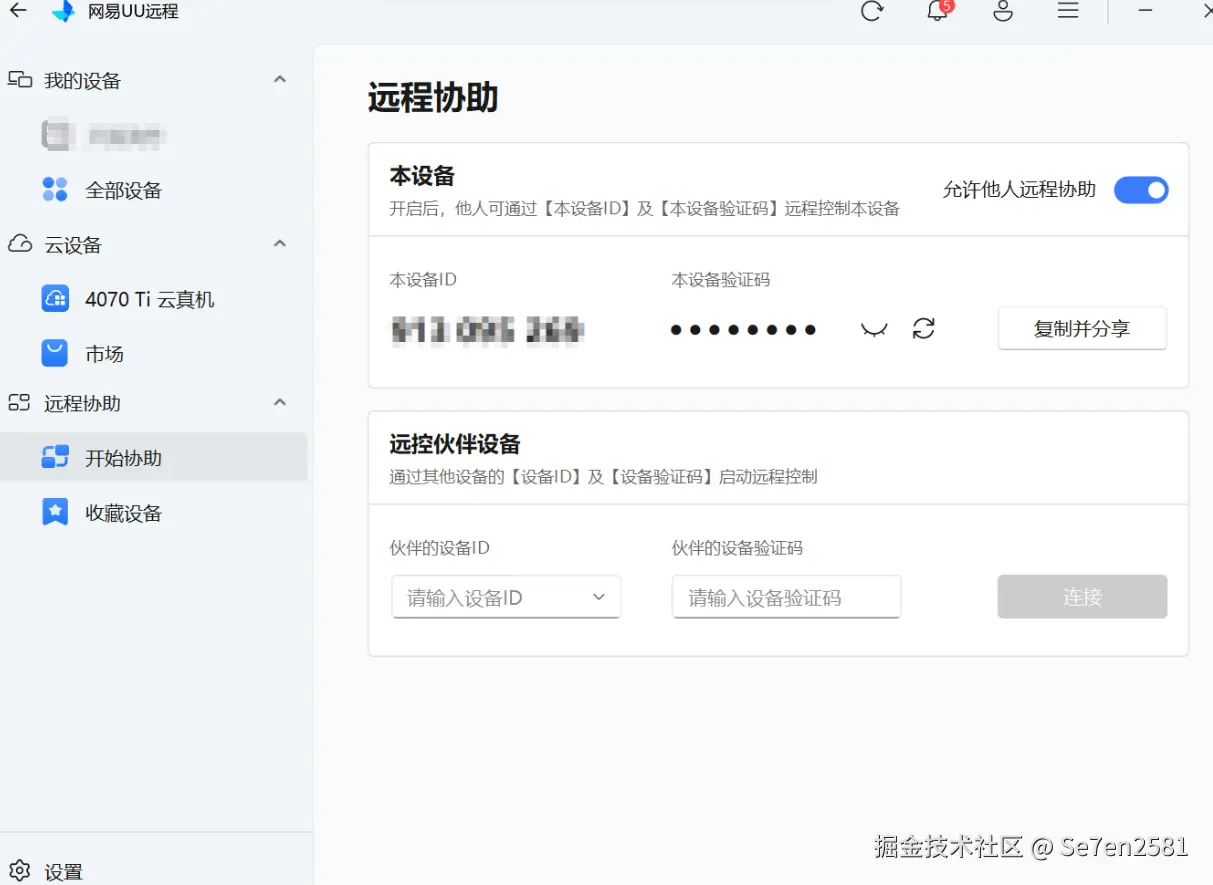Select 全部设备 in sidebar
The height and width of the screenshot is (885, 1213).
point(154,190)
